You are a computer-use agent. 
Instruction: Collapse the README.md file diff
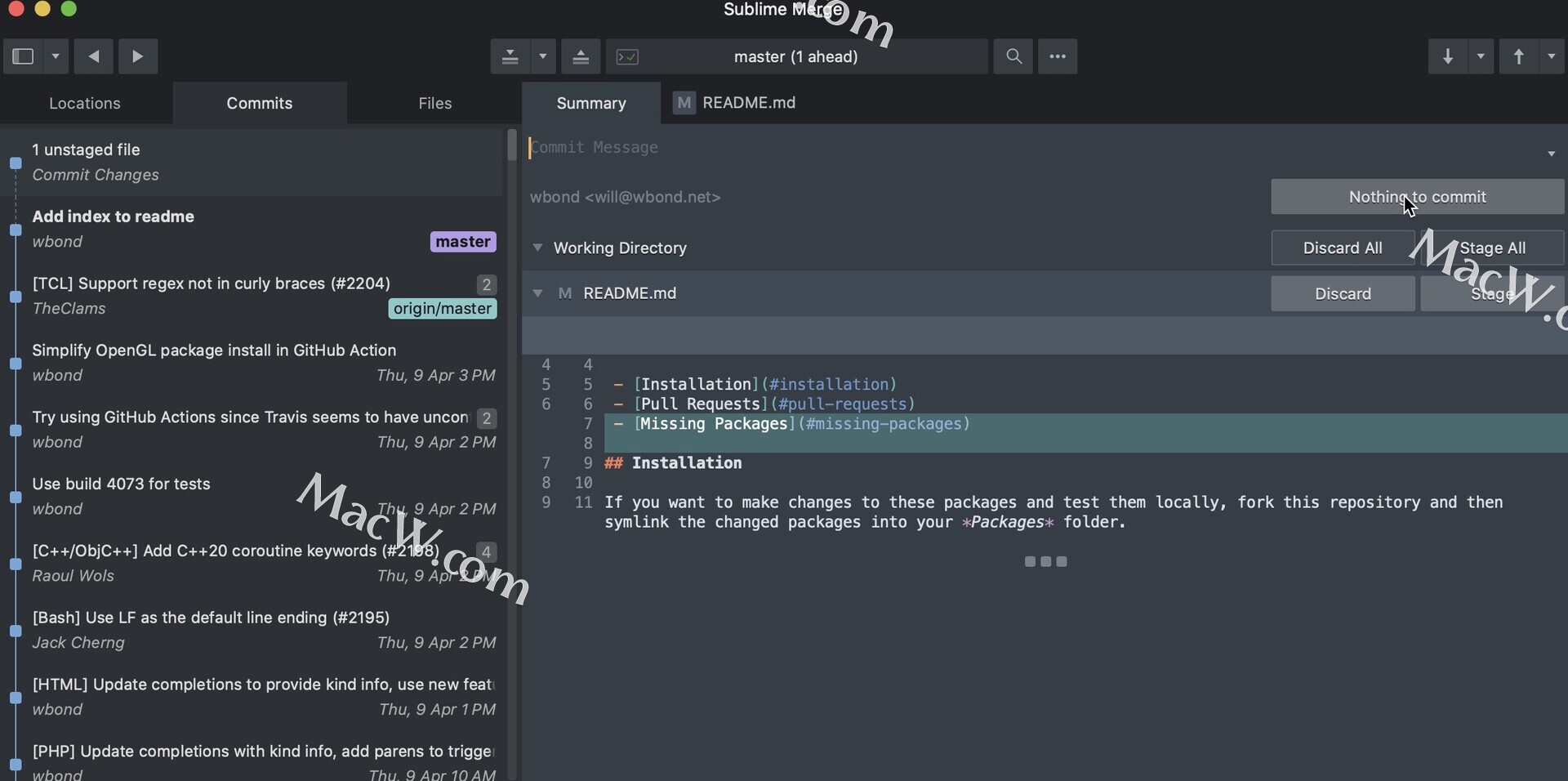(537, 293)
